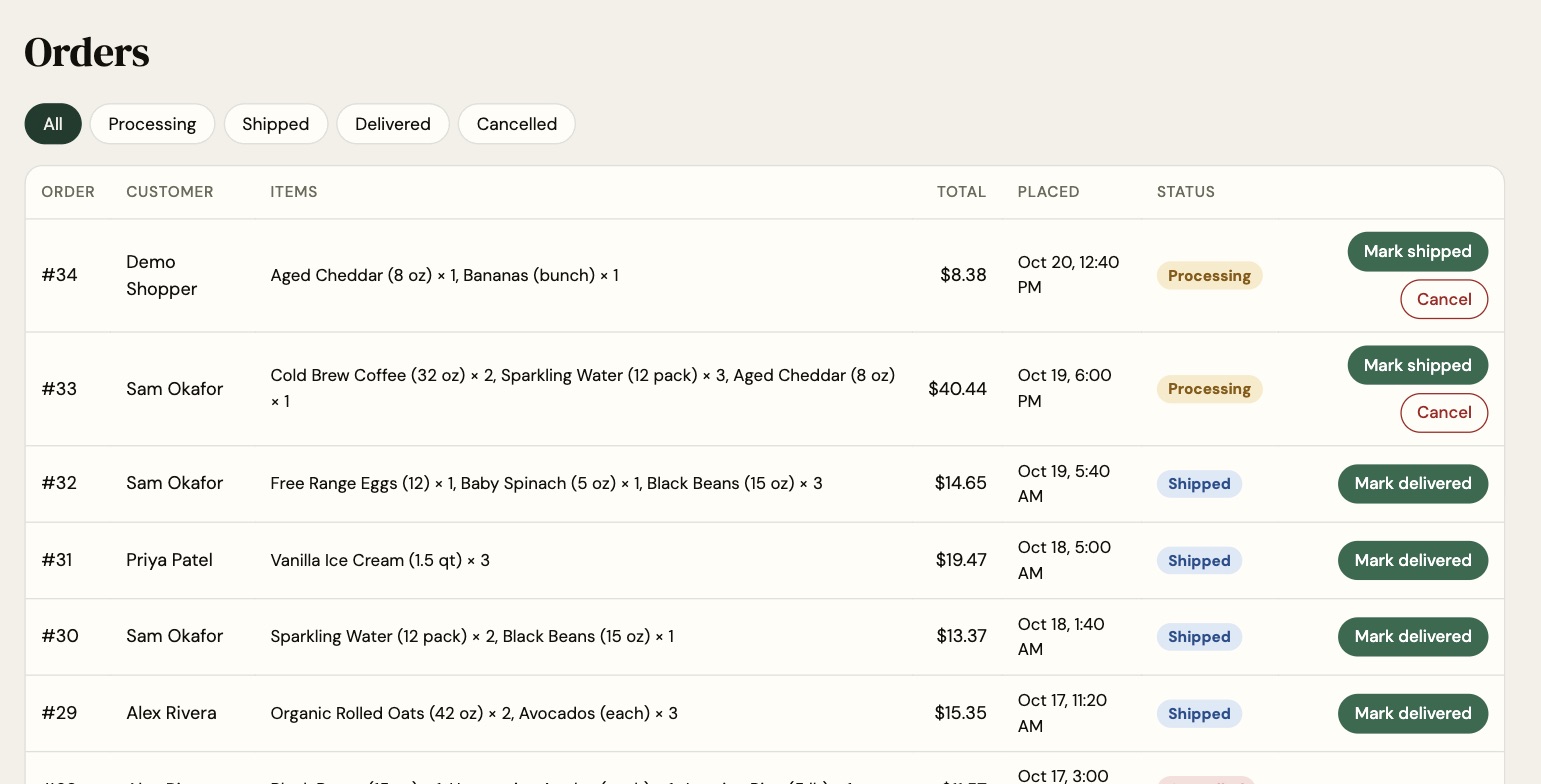Click order number #34
This screenshot has height=784, width=1541.
coord(59,275)
